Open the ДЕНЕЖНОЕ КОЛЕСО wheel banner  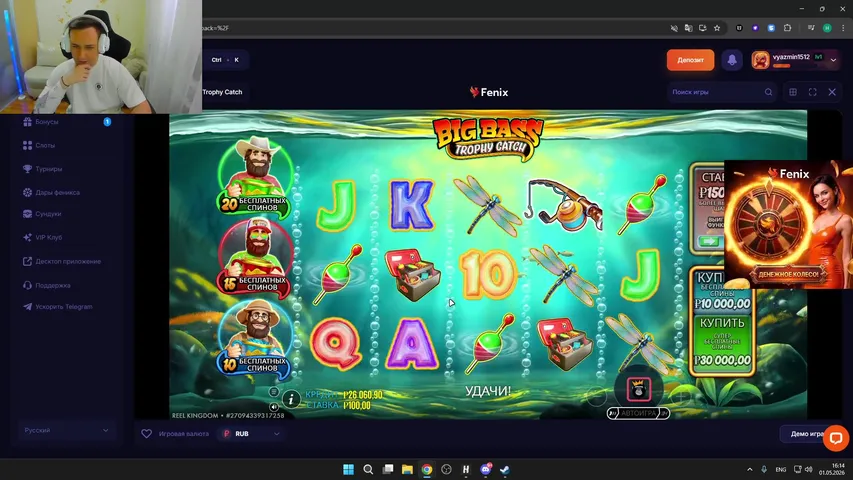point(788,224)
